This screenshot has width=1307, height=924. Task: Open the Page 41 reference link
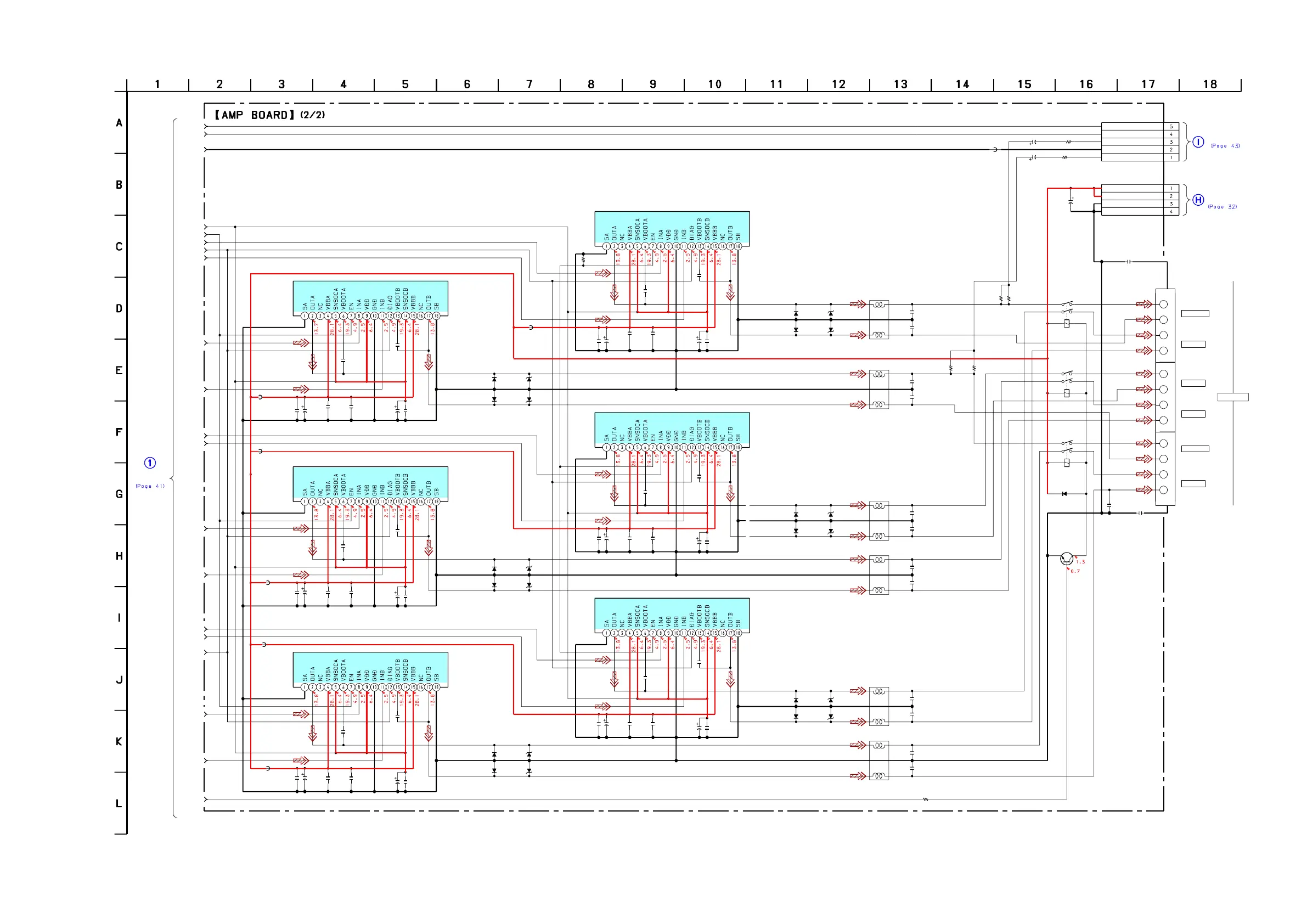click(x=150, y=486)
